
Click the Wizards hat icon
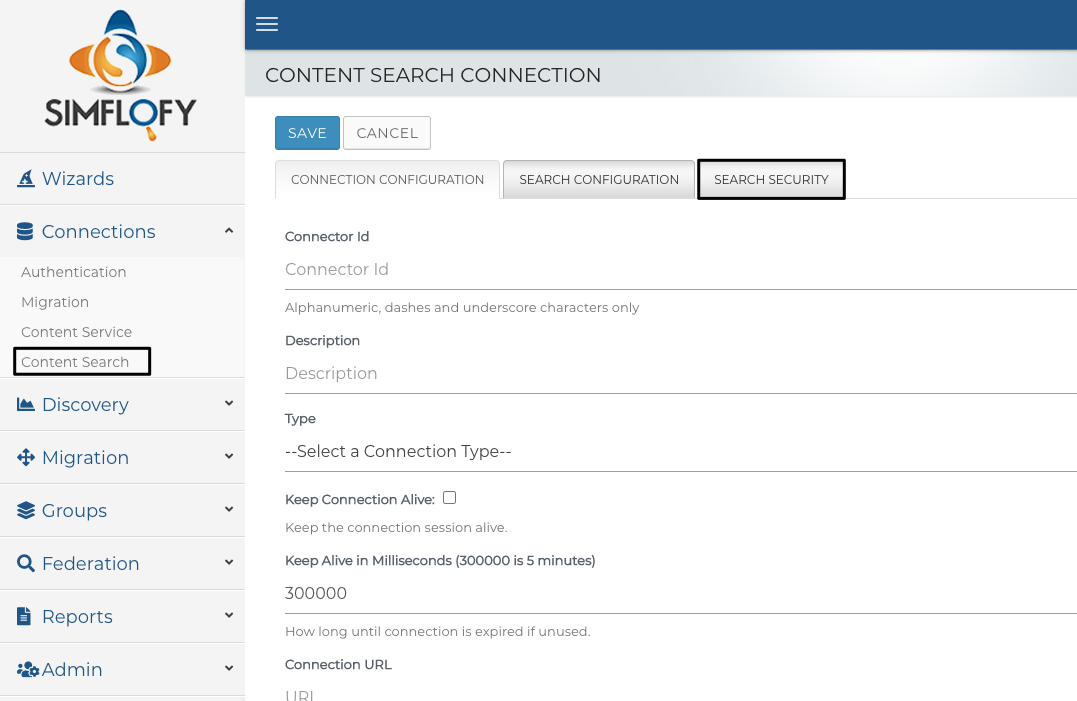(x=26, y=179)
